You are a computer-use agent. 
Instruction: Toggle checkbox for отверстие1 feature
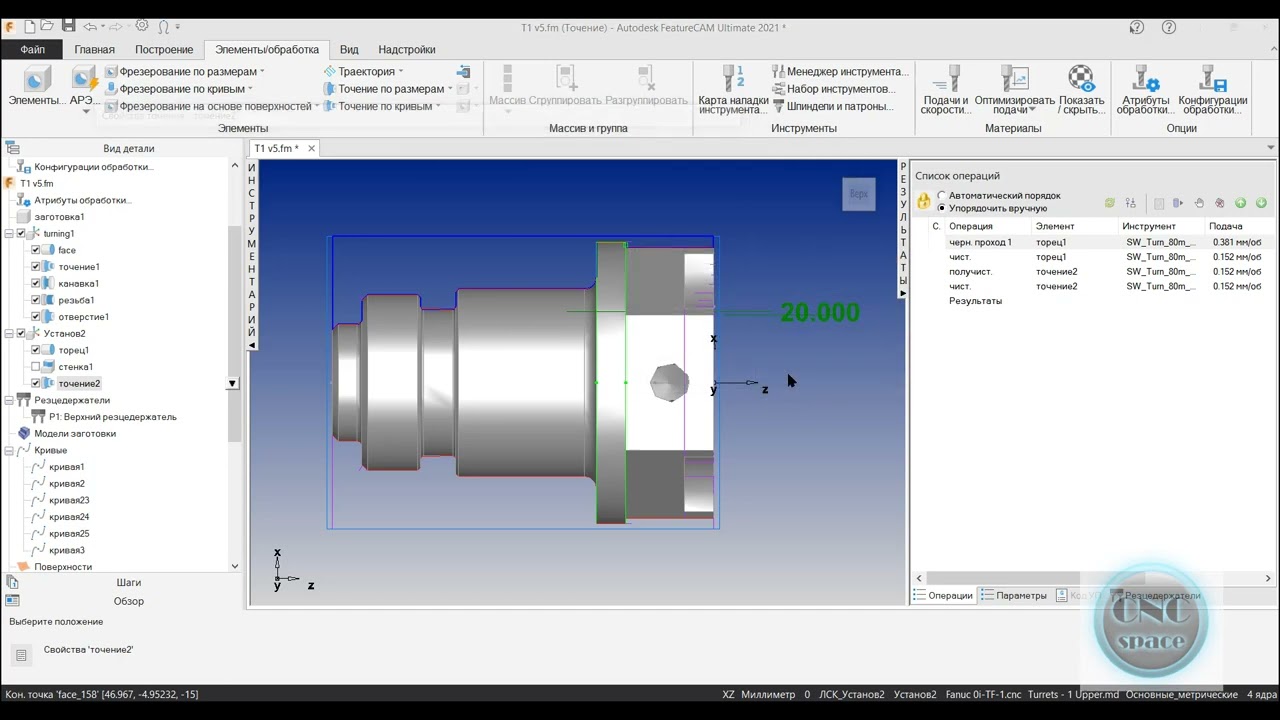(x=36, y=317)
